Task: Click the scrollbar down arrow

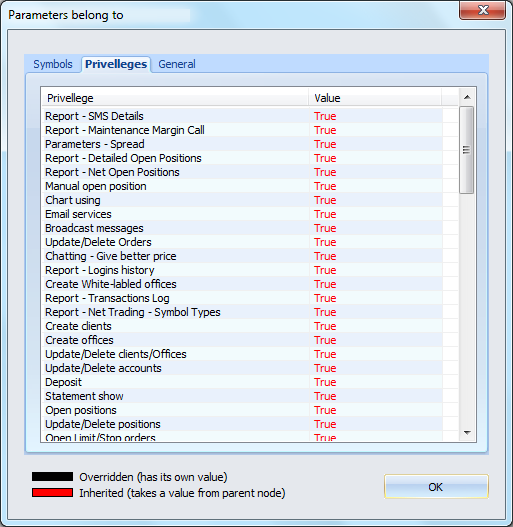Action: (467, 433)
